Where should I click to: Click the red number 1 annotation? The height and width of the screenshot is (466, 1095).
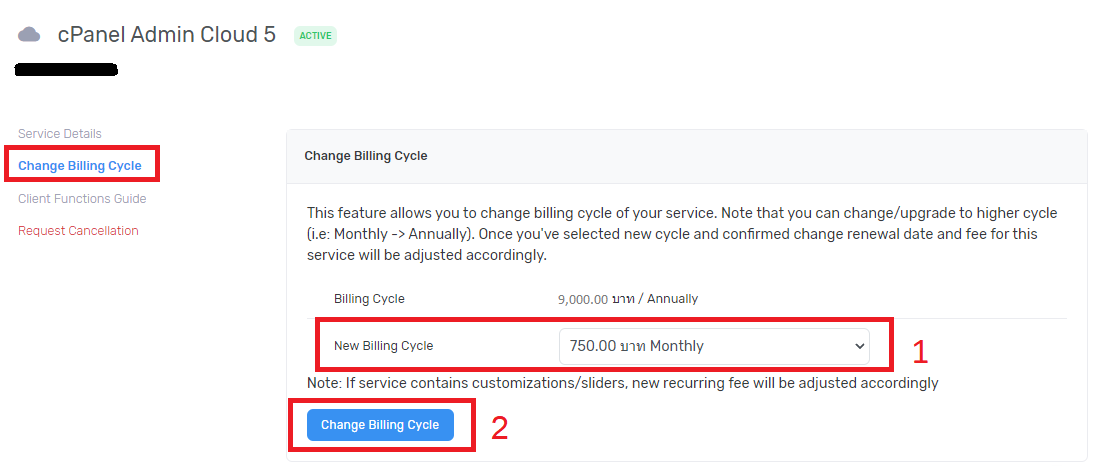920,351
